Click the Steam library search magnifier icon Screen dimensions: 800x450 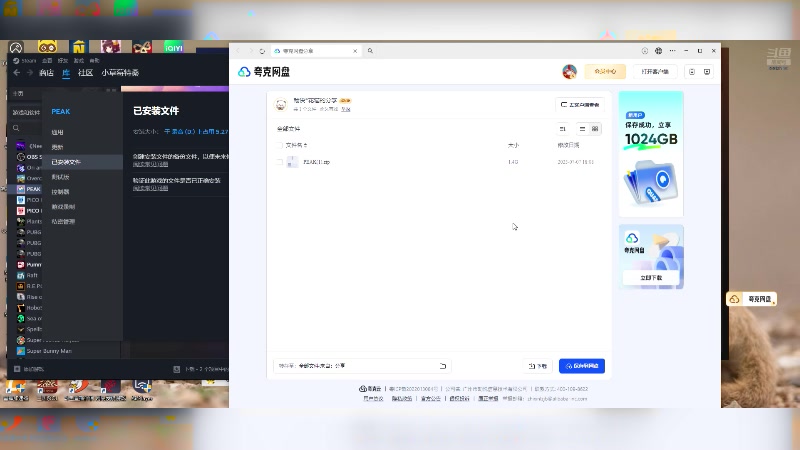coord(16,128)
